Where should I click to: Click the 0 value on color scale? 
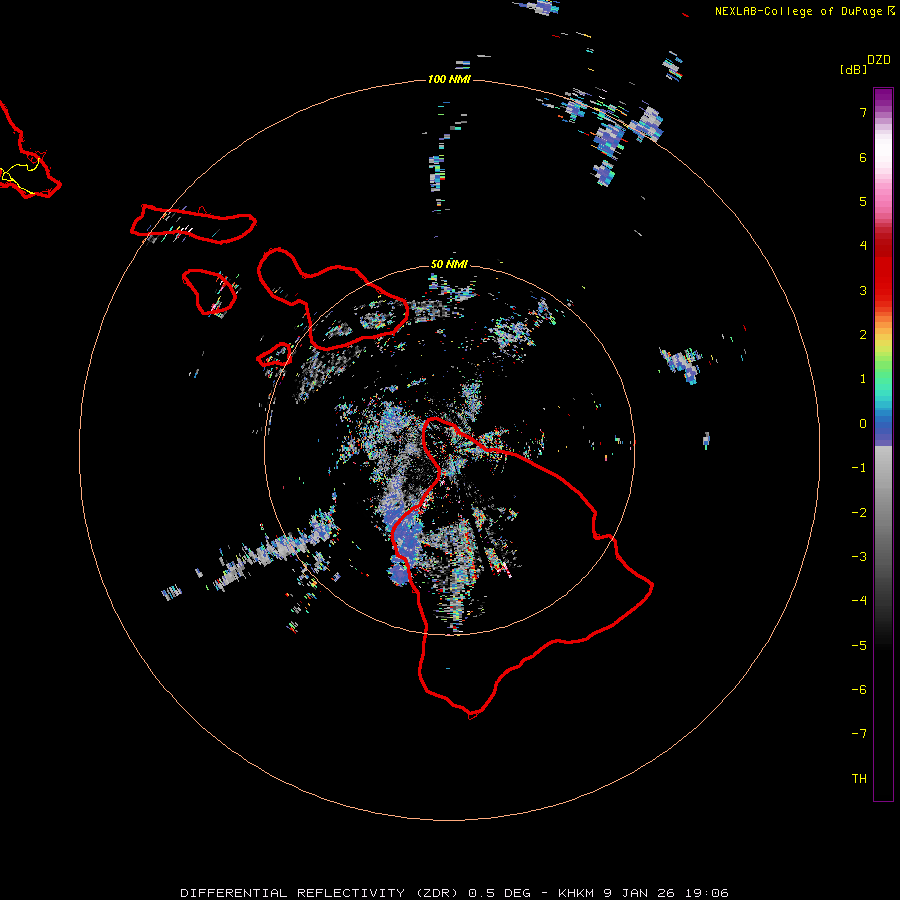tap(863, 424)
